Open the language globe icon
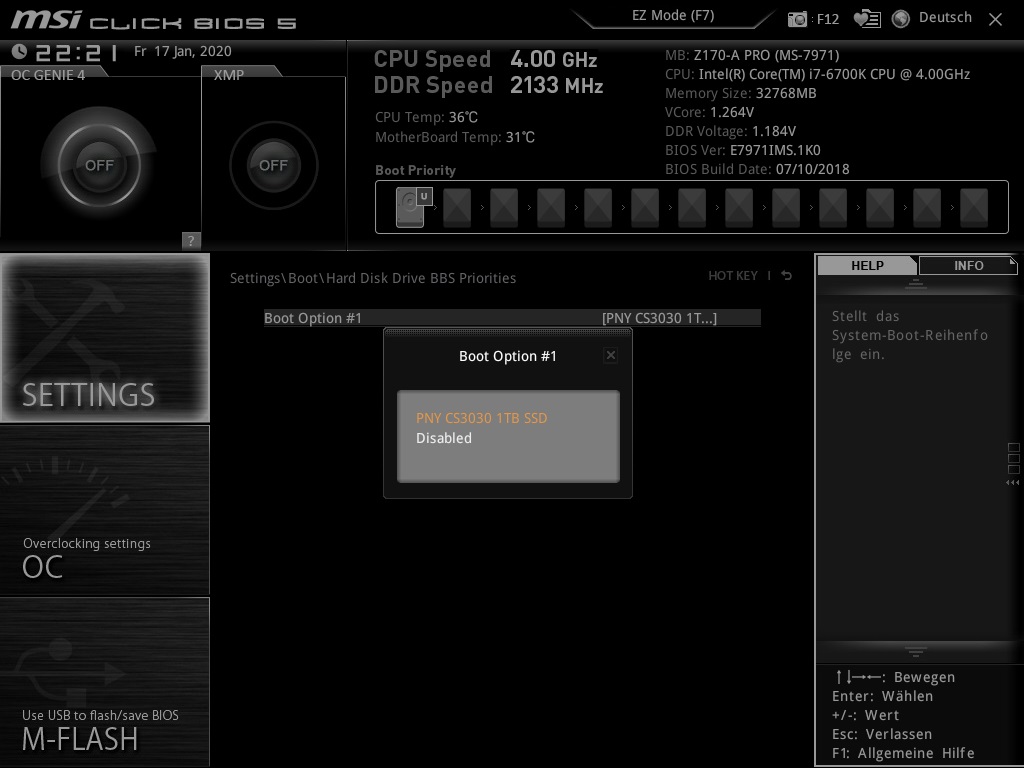This screenshot has width=1024, height=768. tap(901, 19)
